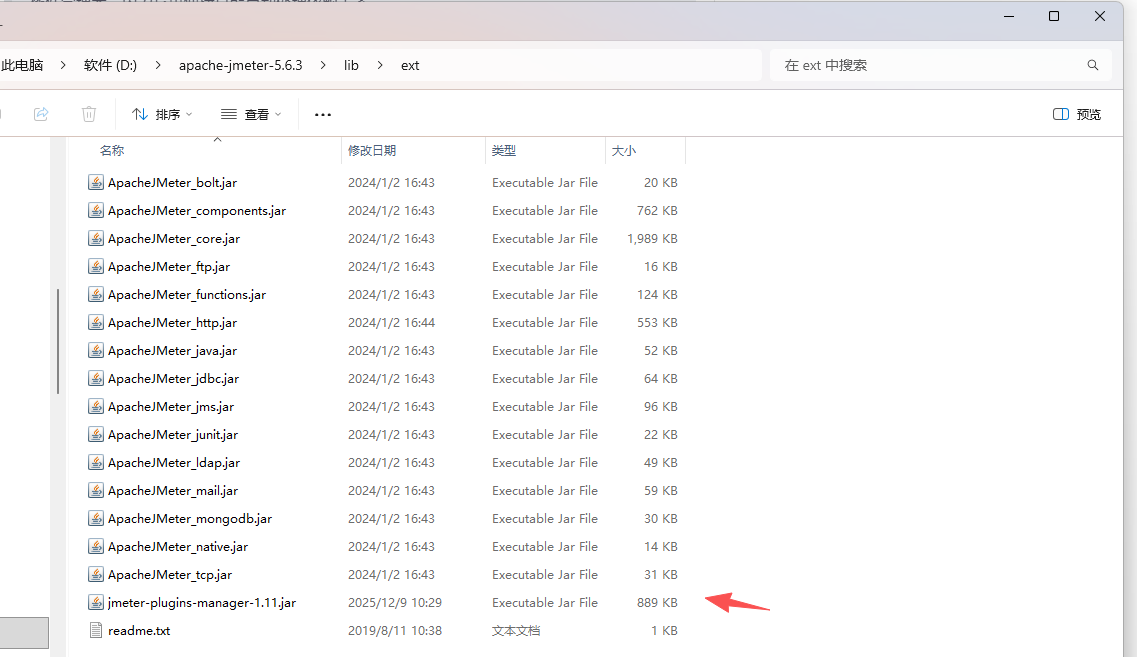This screenshot has width=1137, height=657.
Task: Select the ApacheJMeter_jms.jar file icon
Action: [96, 406]
